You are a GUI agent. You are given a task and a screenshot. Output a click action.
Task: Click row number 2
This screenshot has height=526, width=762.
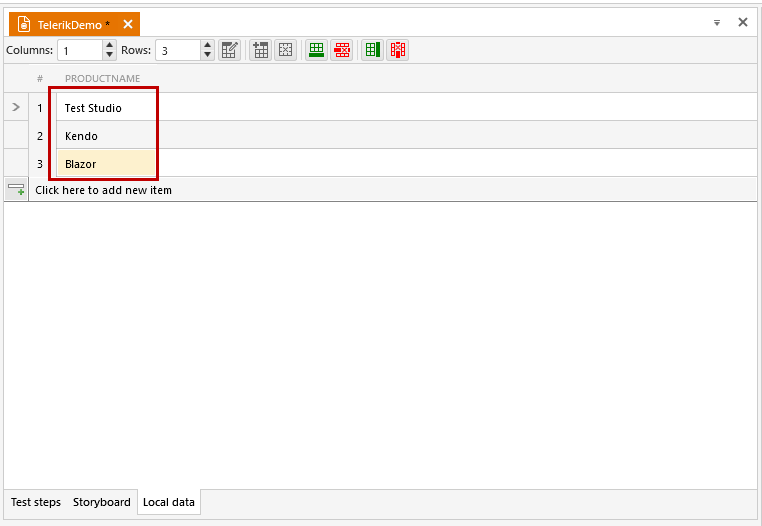[40, 136]
